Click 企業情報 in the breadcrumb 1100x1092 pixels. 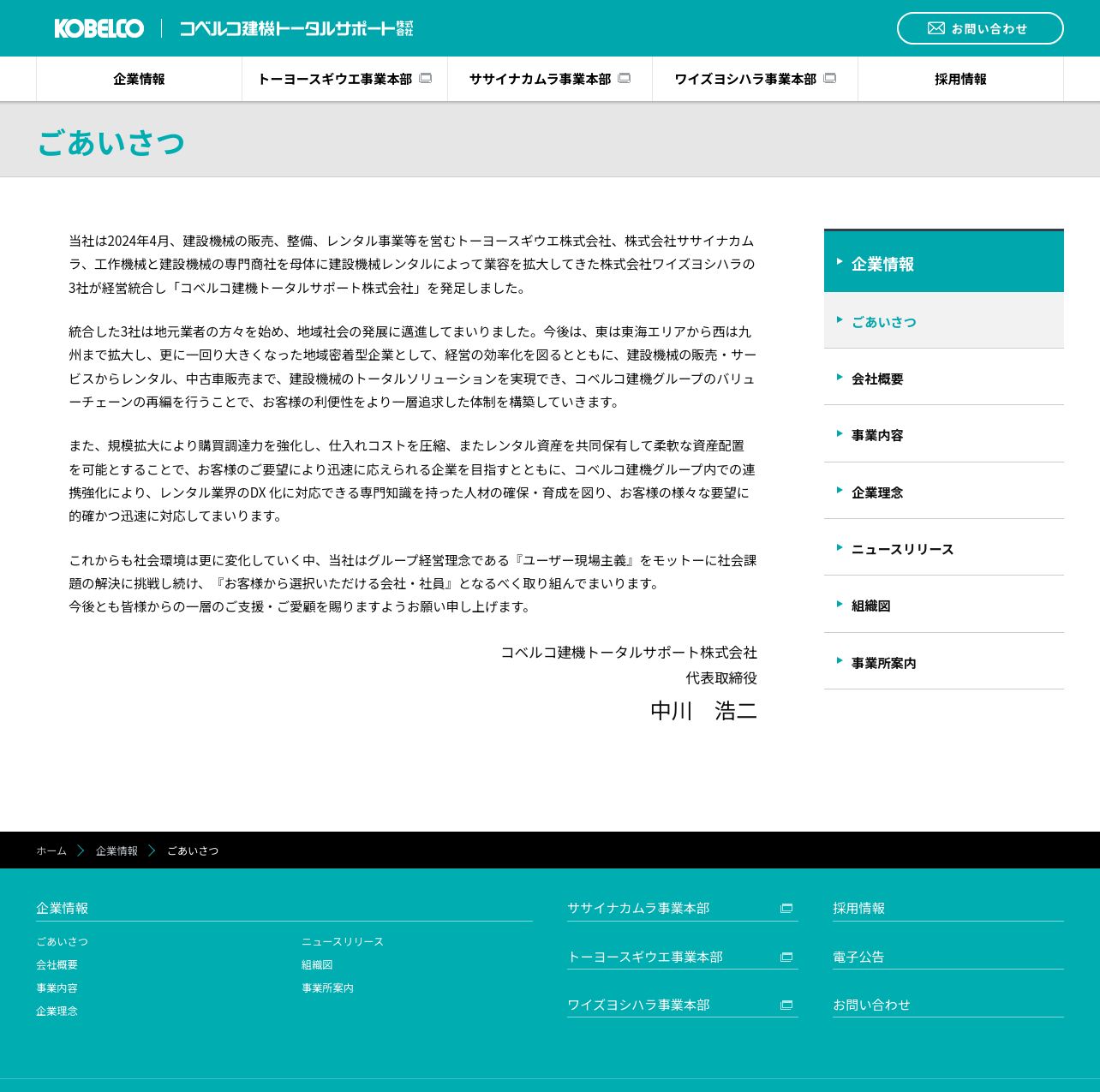coord(117,850)
